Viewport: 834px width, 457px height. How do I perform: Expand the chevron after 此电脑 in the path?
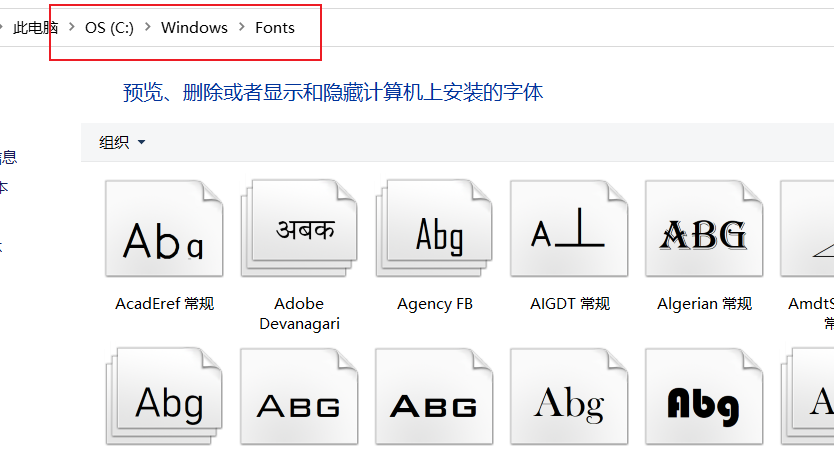pos(72,27)
